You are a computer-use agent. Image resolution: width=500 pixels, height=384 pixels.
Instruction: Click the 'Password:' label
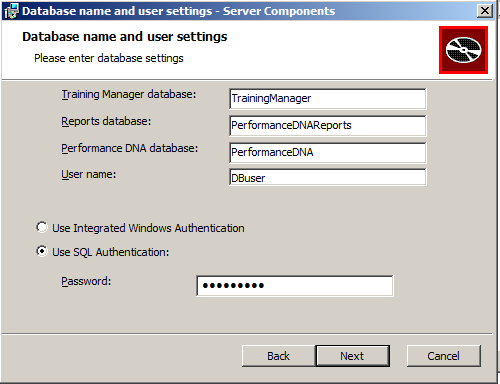(x=86, y=281)
